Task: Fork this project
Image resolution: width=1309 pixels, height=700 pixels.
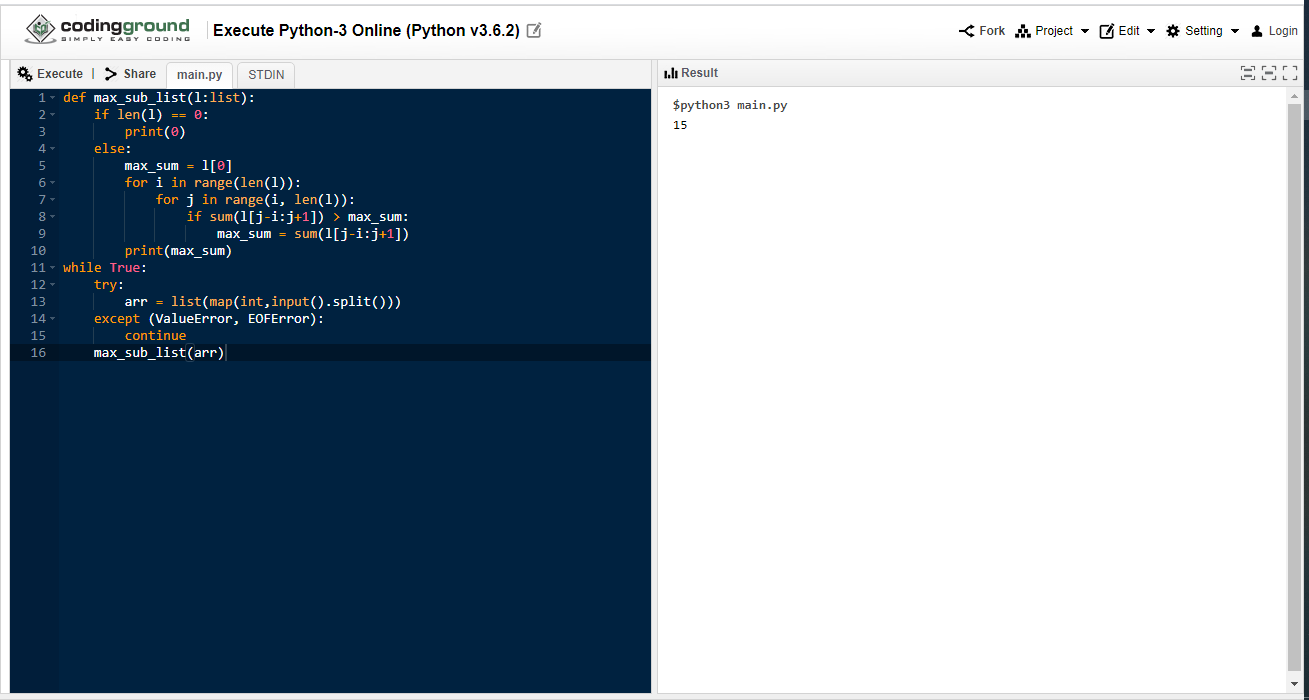Action: point(982,31)
